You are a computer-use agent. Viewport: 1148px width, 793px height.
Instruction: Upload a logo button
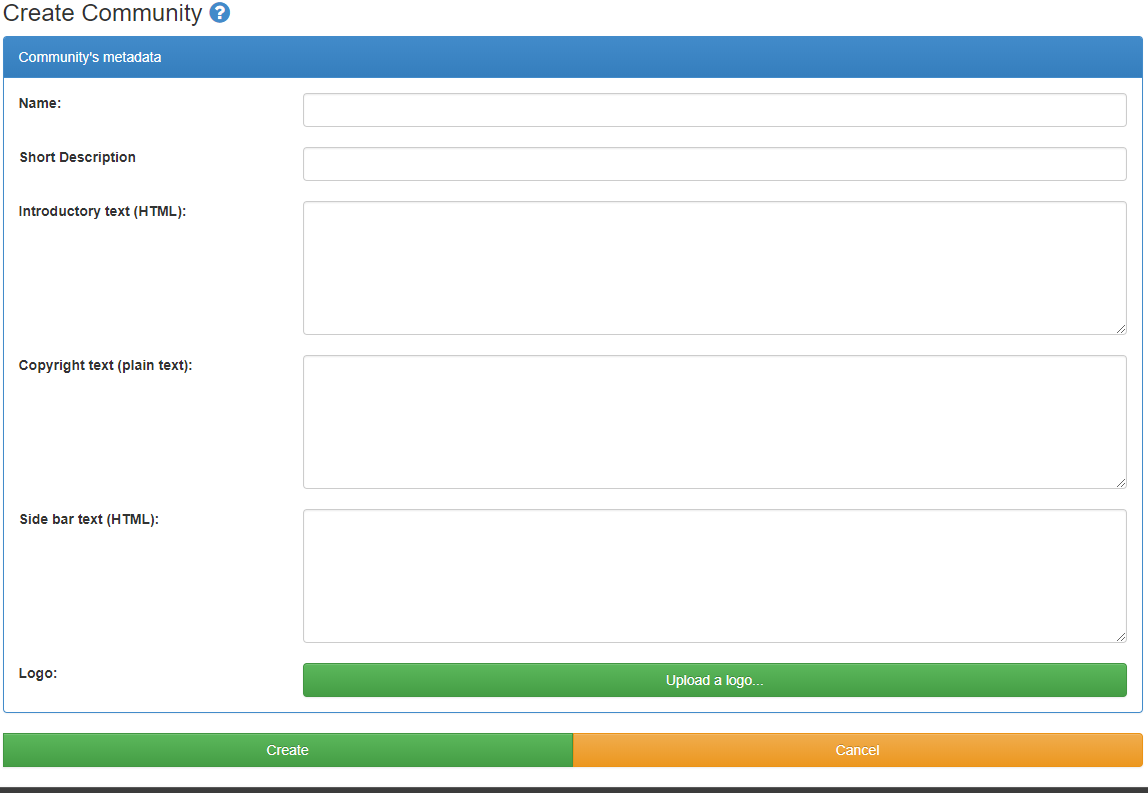click(715, 680)
